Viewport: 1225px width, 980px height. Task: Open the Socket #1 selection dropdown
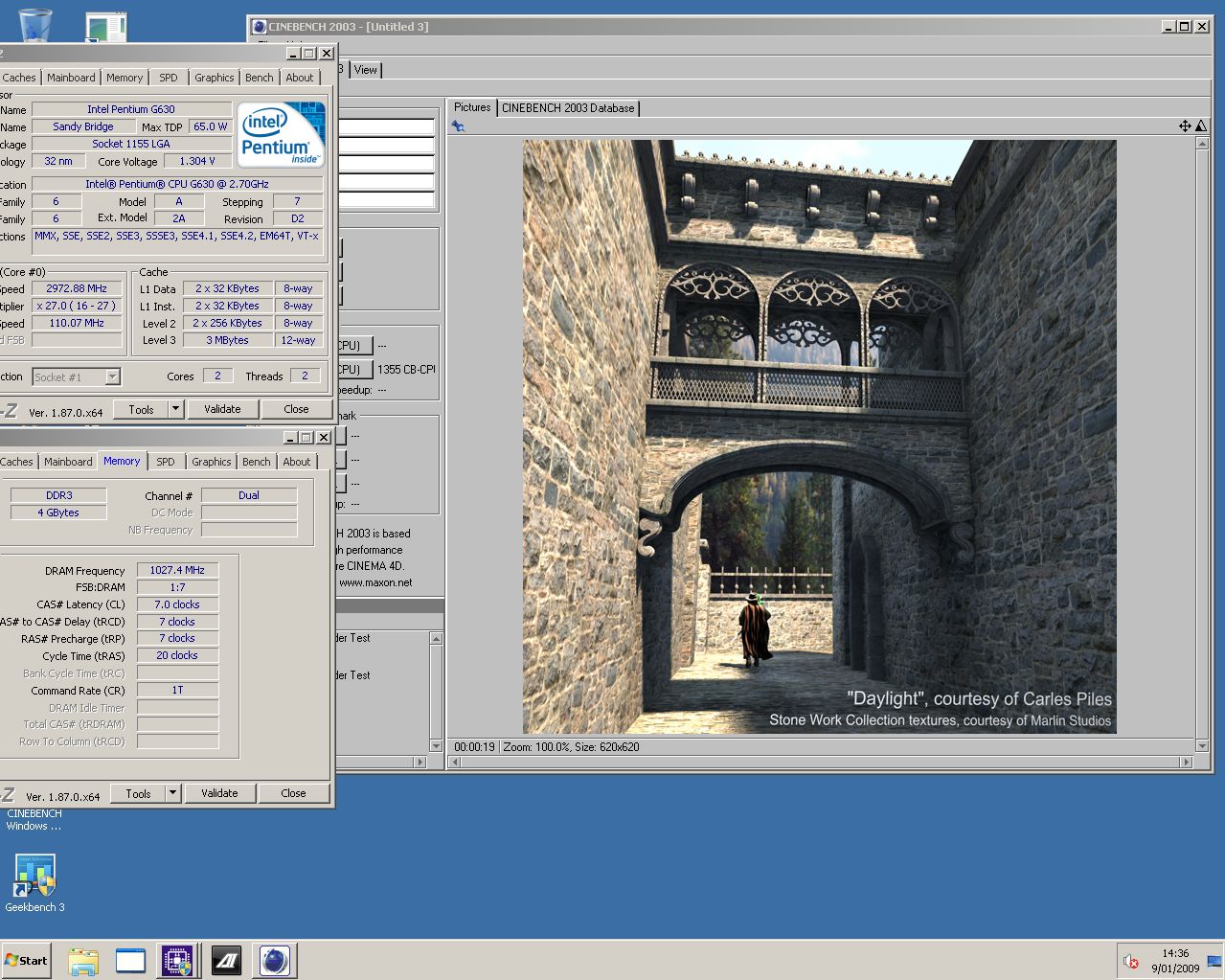point(77,376)
